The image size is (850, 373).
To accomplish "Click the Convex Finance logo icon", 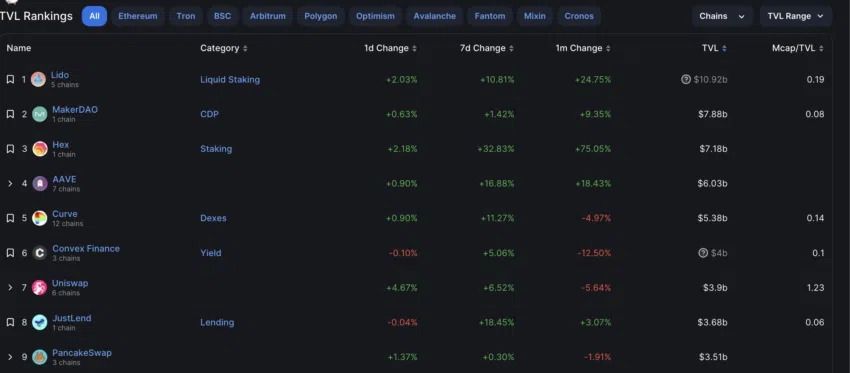I will tap(40, 253).
